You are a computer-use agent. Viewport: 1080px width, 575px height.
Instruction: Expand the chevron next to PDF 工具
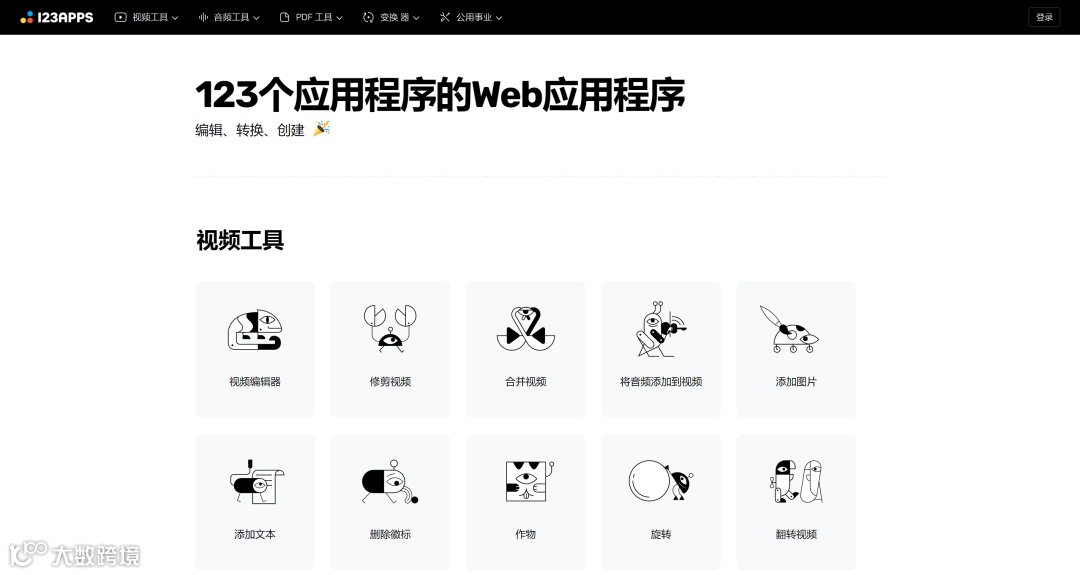point(339,18)
